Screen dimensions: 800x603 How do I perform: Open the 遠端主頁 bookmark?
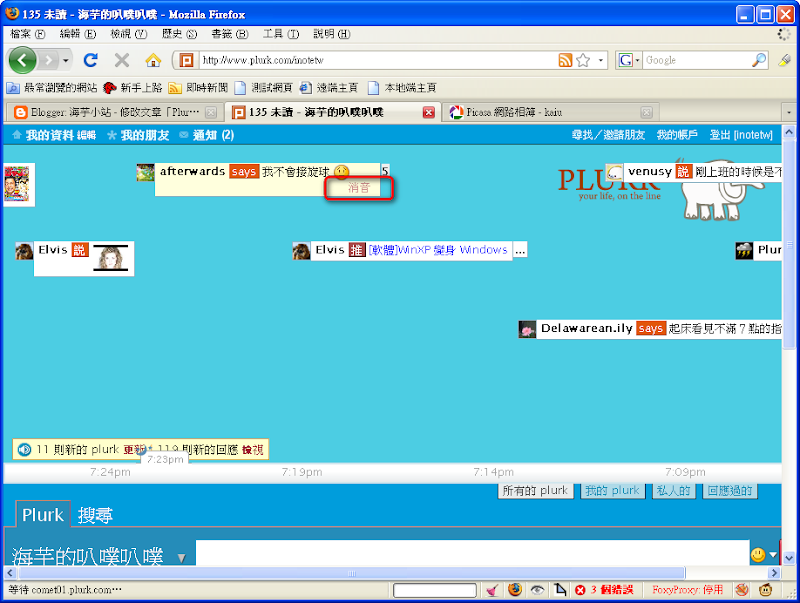329,88
